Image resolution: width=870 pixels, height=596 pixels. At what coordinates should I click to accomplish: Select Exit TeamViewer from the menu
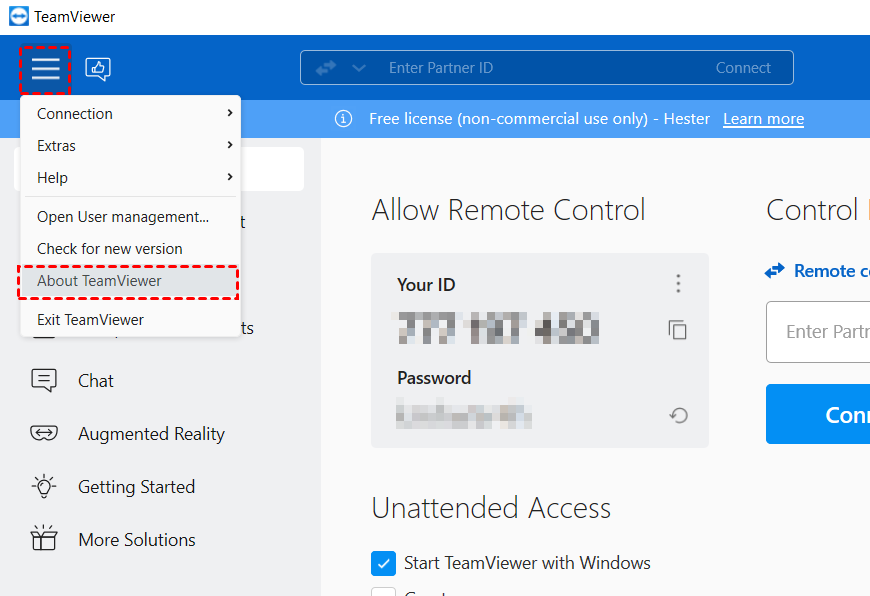coord(90,320)
